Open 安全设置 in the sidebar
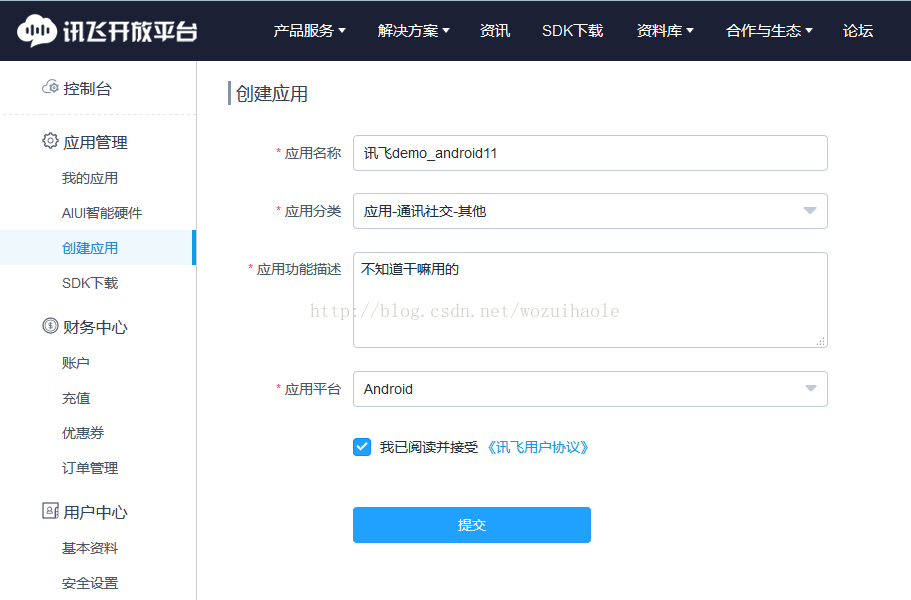The height and width of the screenshot is (600, 911). click(90, 583)
